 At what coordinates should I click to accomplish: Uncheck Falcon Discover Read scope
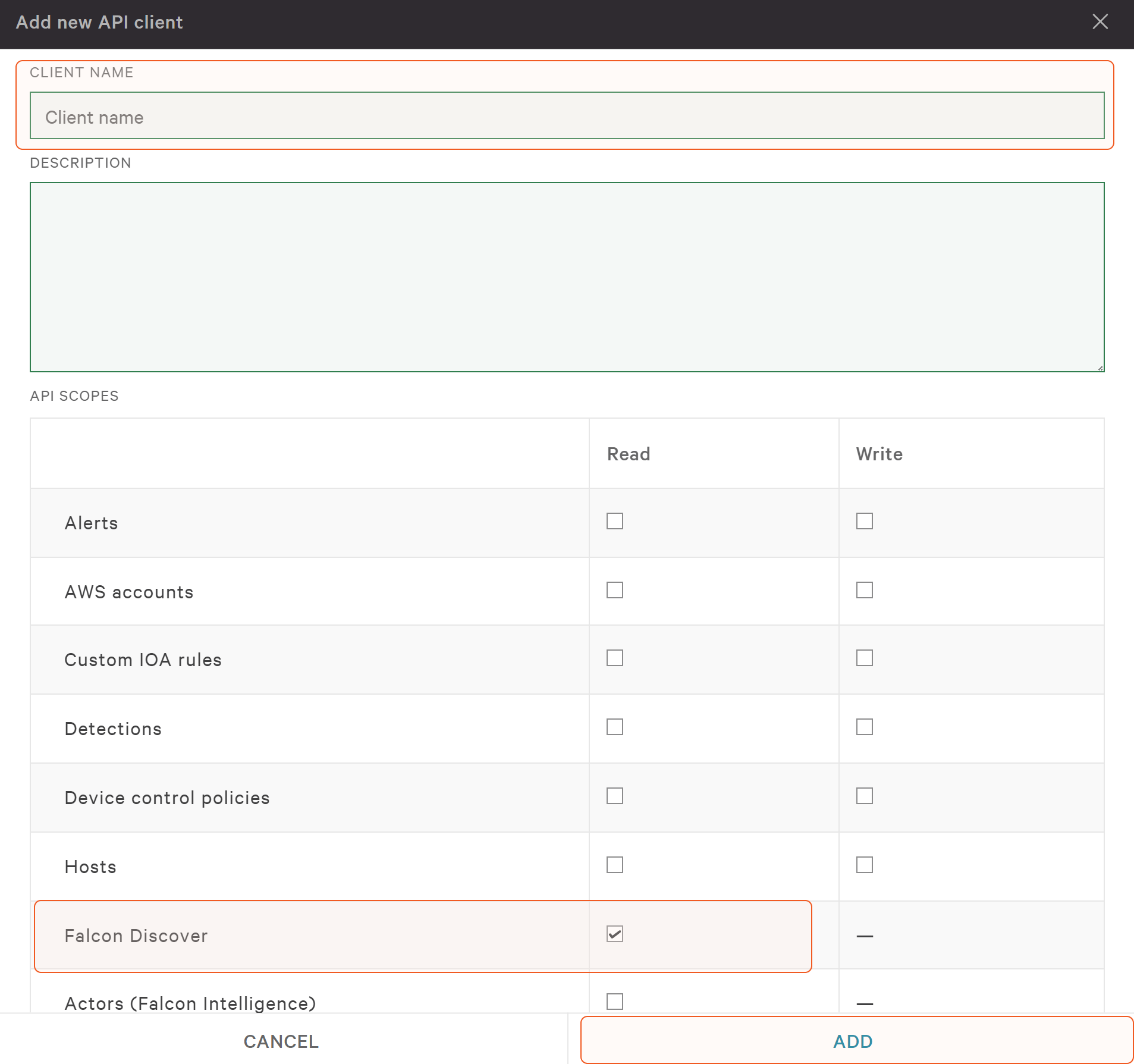point(614,934)
